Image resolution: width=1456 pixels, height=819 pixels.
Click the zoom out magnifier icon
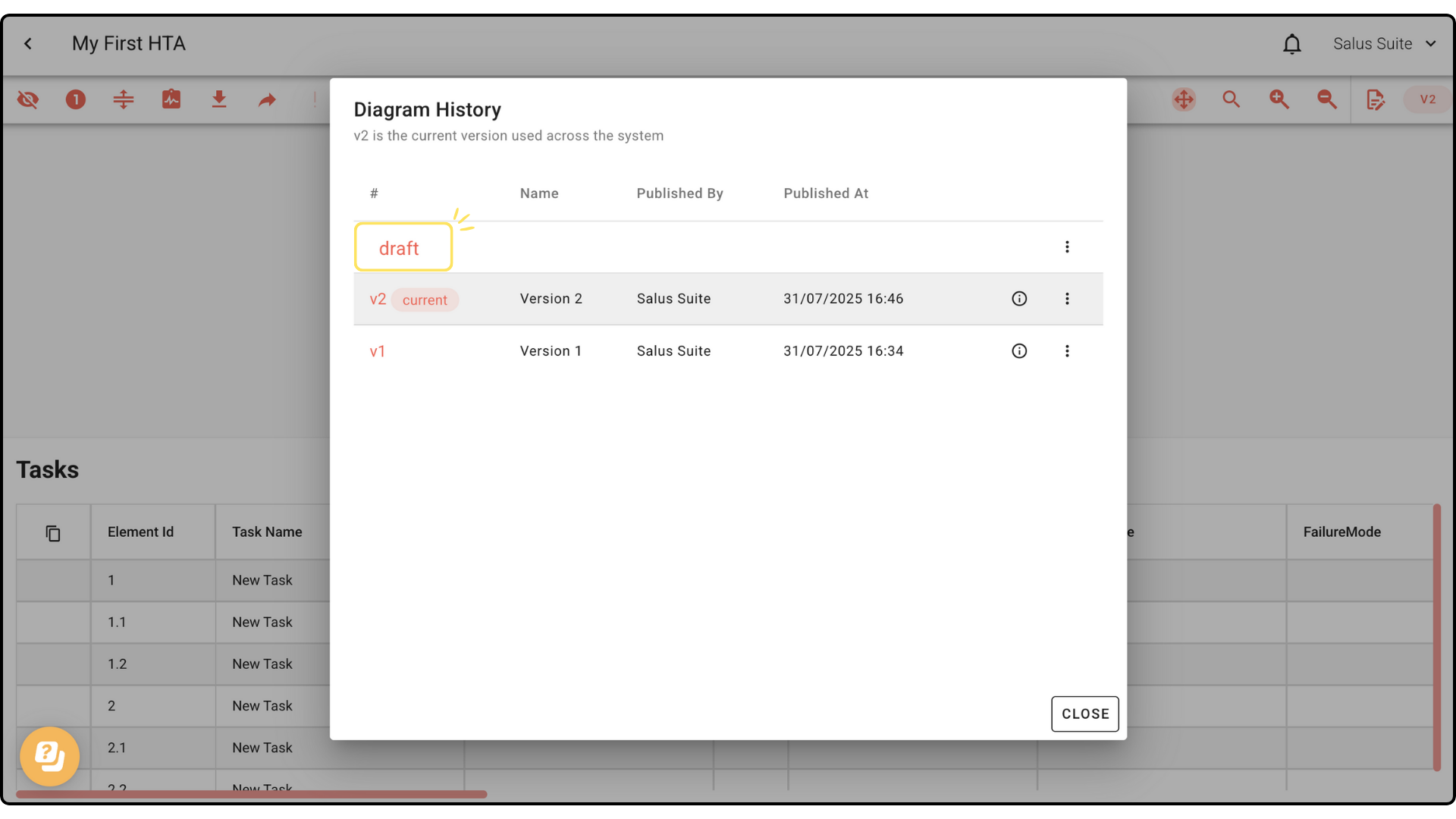(1327, 99)
